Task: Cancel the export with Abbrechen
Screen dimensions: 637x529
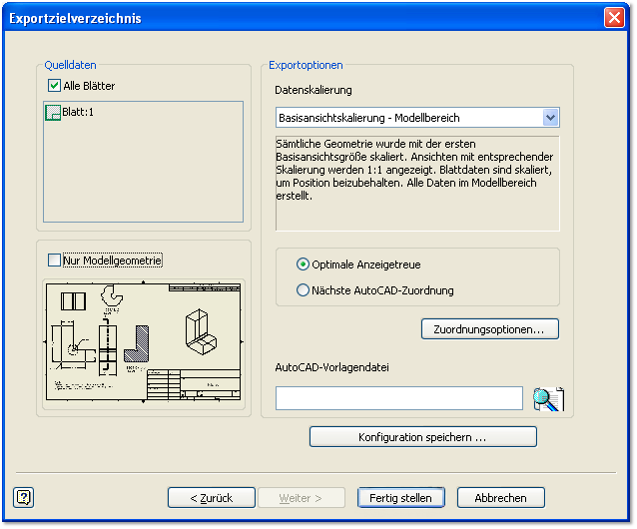Action: click(500, 498)
